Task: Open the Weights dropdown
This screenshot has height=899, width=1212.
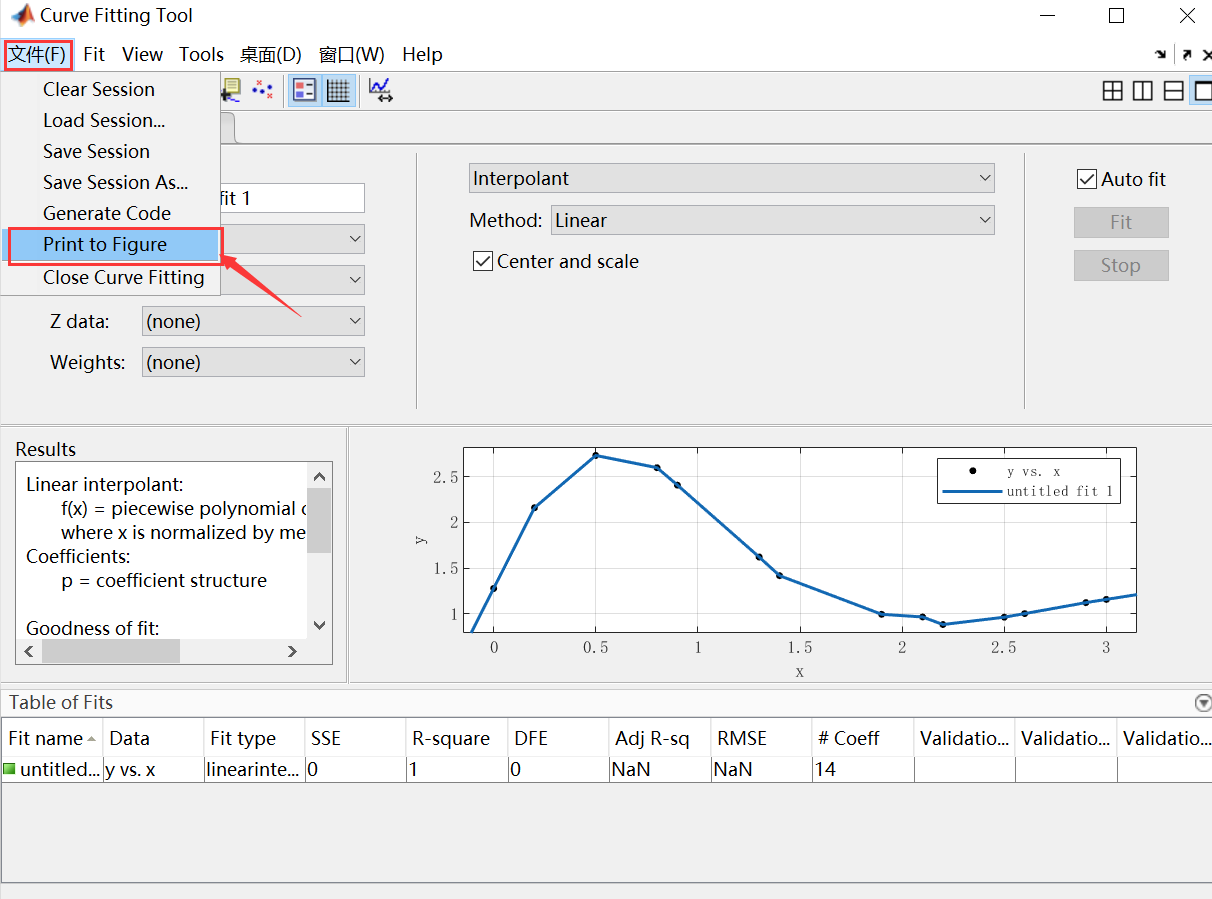Action: (x=253, y=362)
